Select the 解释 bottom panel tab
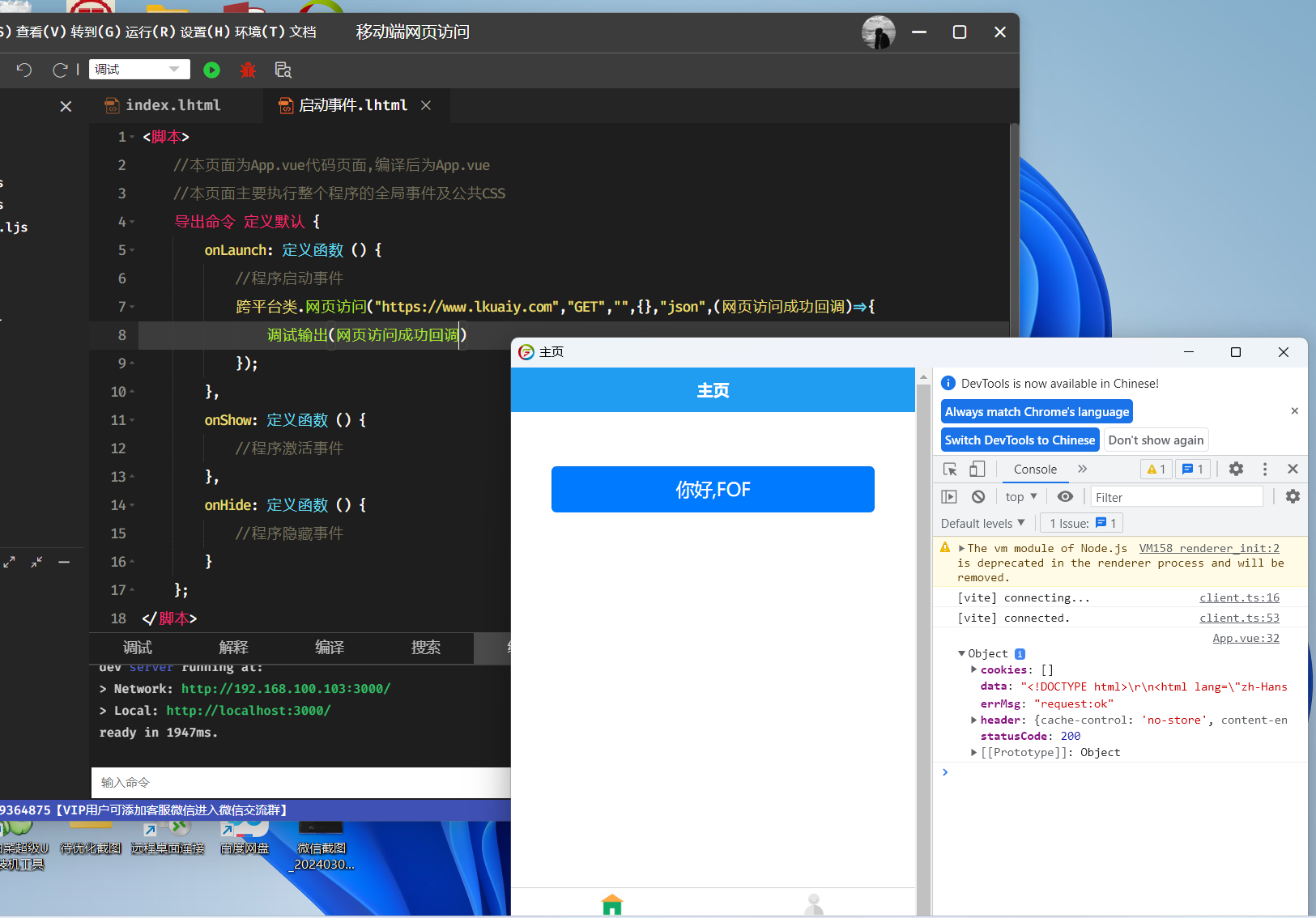This screenshot has height=918, width=1316. (x=233, y=648)
